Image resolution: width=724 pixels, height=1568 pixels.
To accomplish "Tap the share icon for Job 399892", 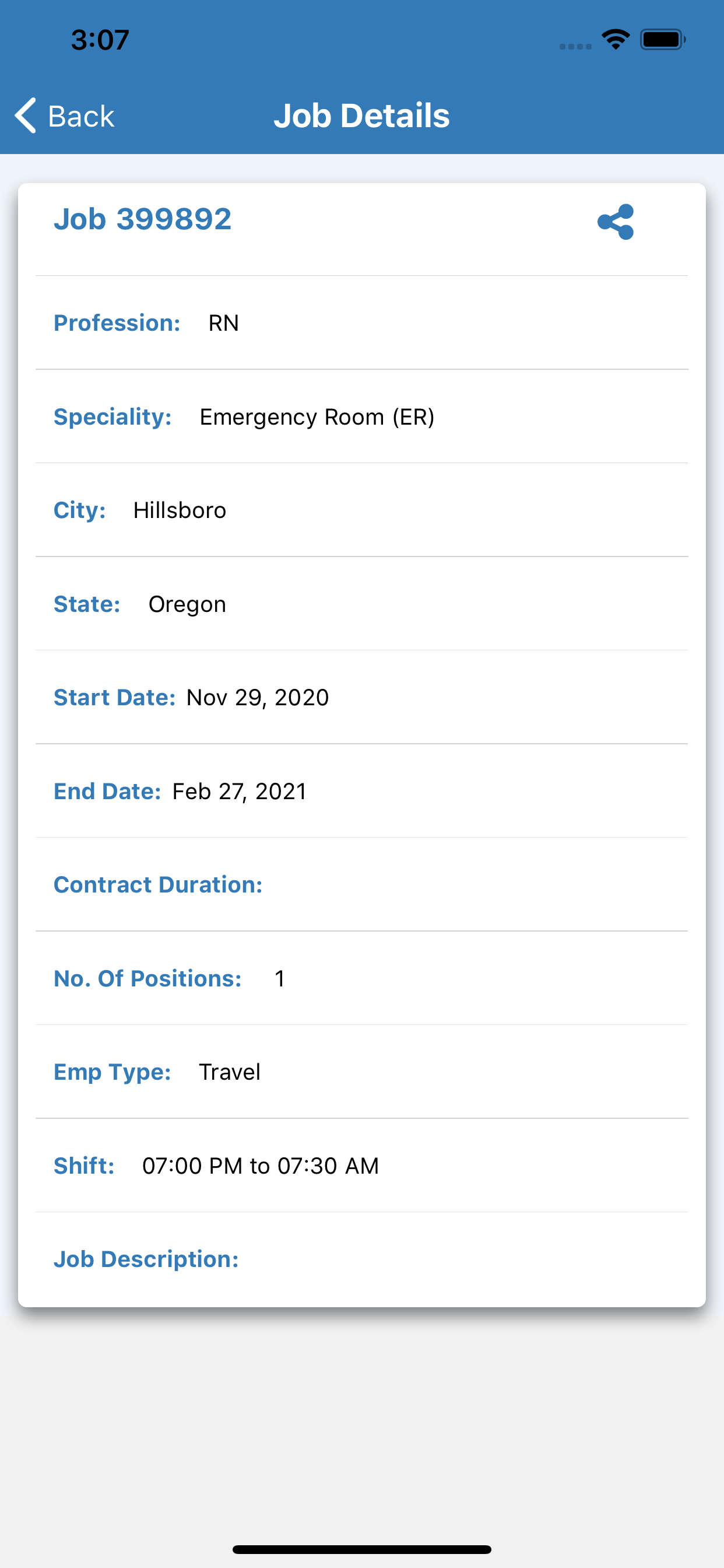I will (x=615, y=222).
